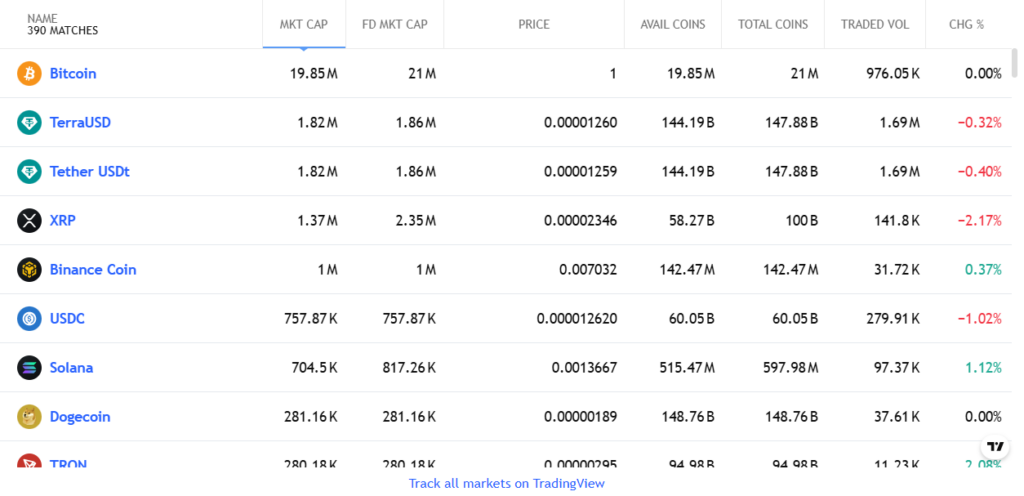Click the XRP logo icon
This screenshot has width=1024, height=496.
(x=29, y=220)
